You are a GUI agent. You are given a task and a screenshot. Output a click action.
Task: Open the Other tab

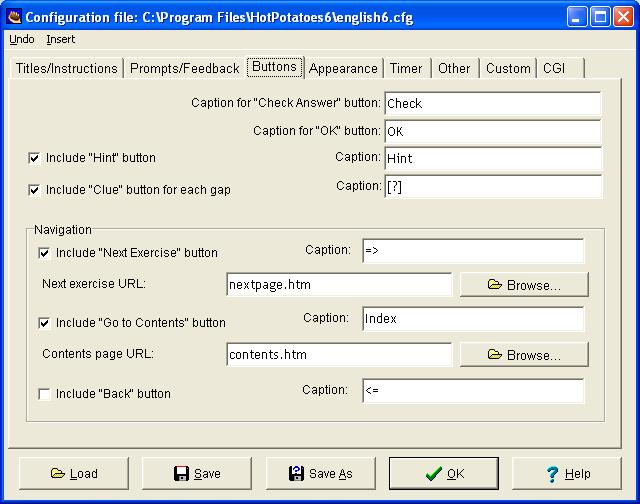(454, 68)
